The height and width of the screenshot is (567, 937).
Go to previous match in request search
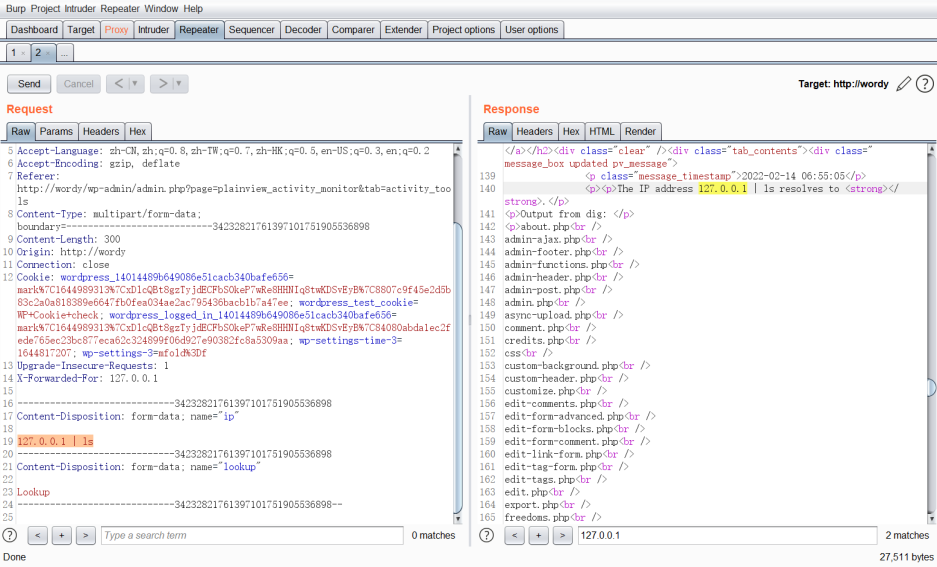[38, 535]
